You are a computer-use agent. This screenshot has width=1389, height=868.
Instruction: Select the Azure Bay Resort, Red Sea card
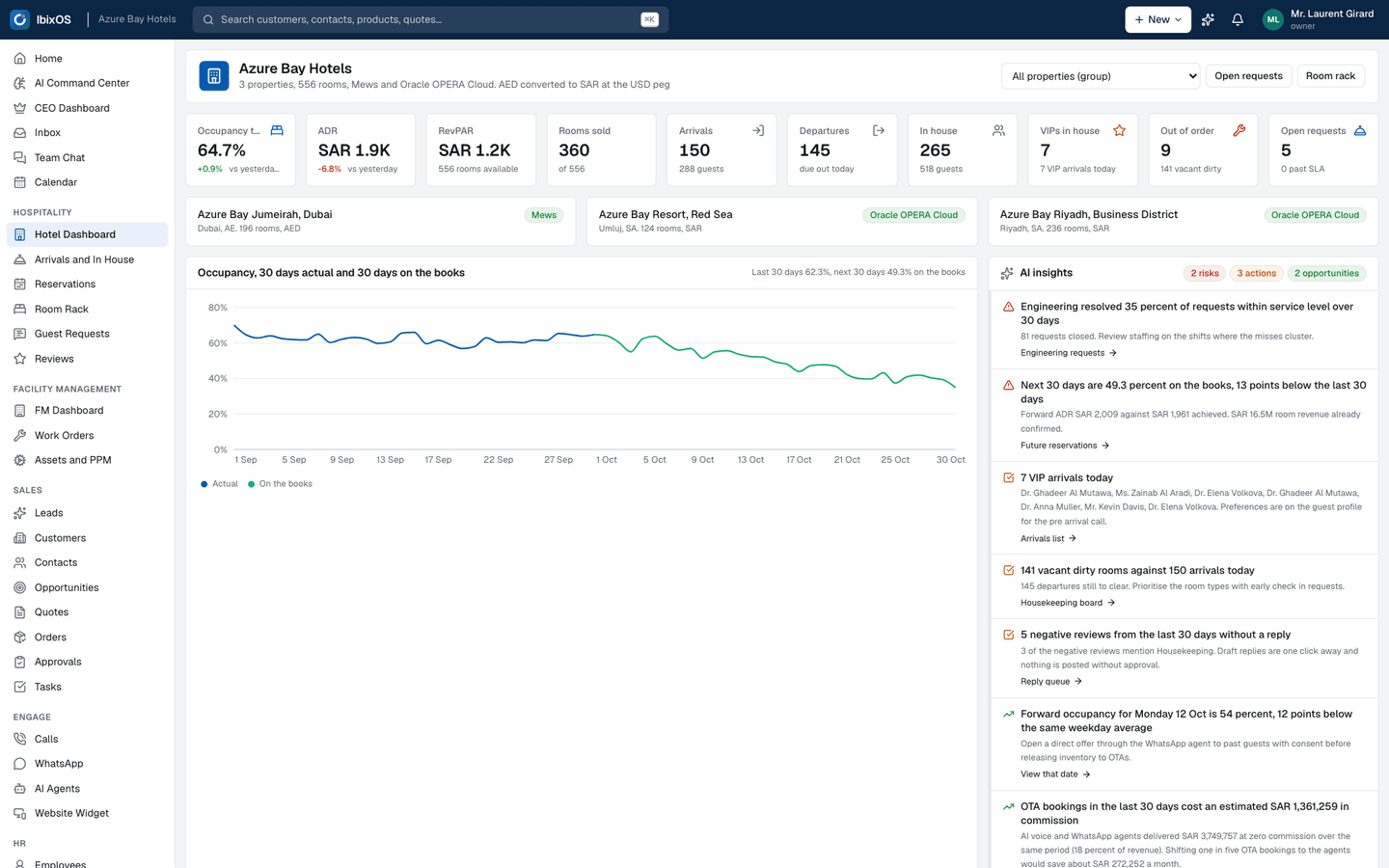[x=781, y=221]
